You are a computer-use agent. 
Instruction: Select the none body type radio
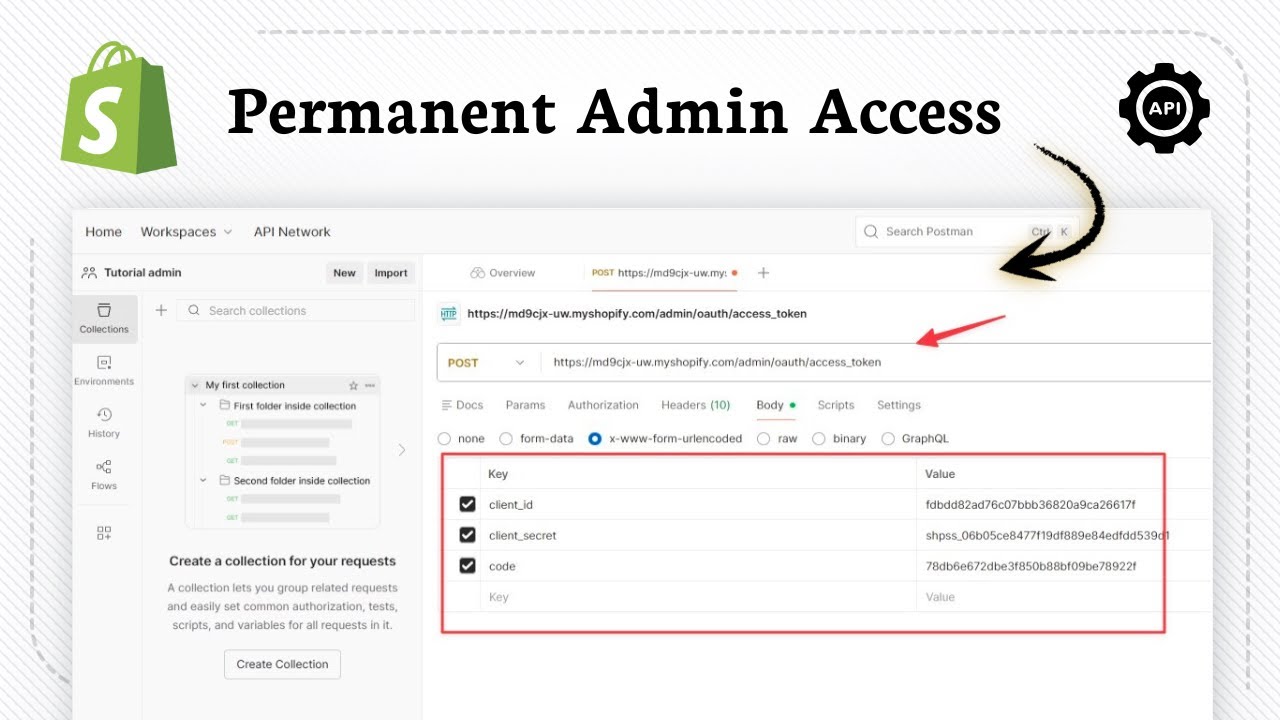pyautogui.click(x=445, y=439)
